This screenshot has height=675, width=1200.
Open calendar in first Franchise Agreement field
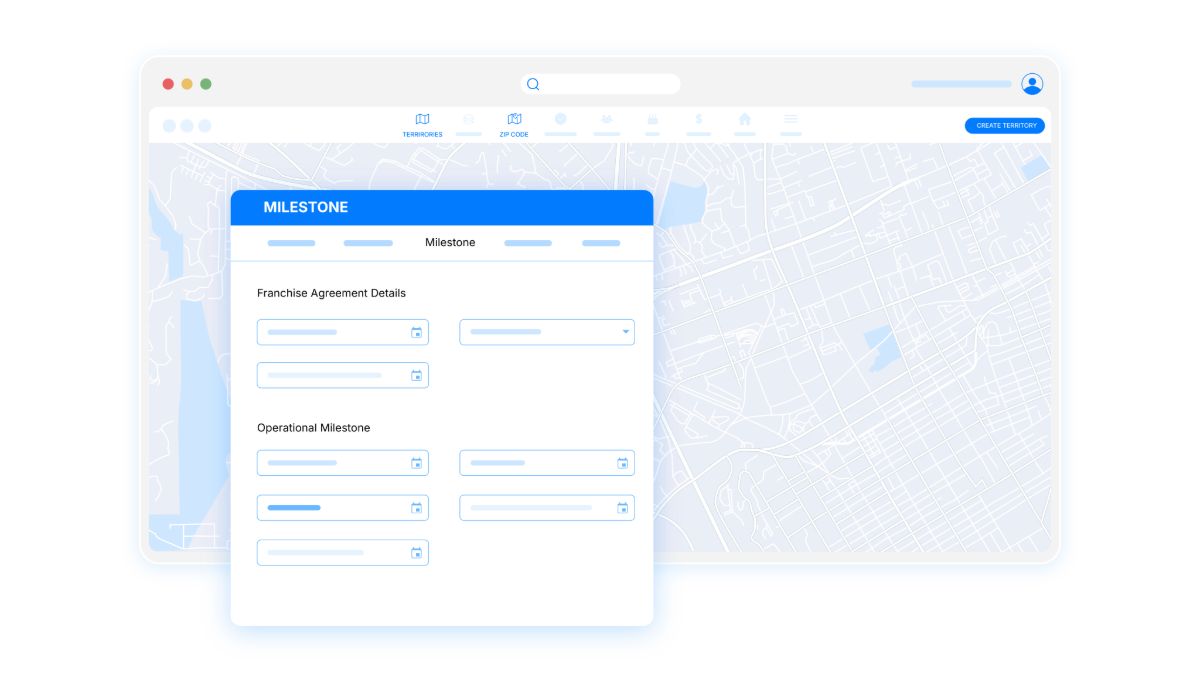pyautogui.click(x=416, y=333)
